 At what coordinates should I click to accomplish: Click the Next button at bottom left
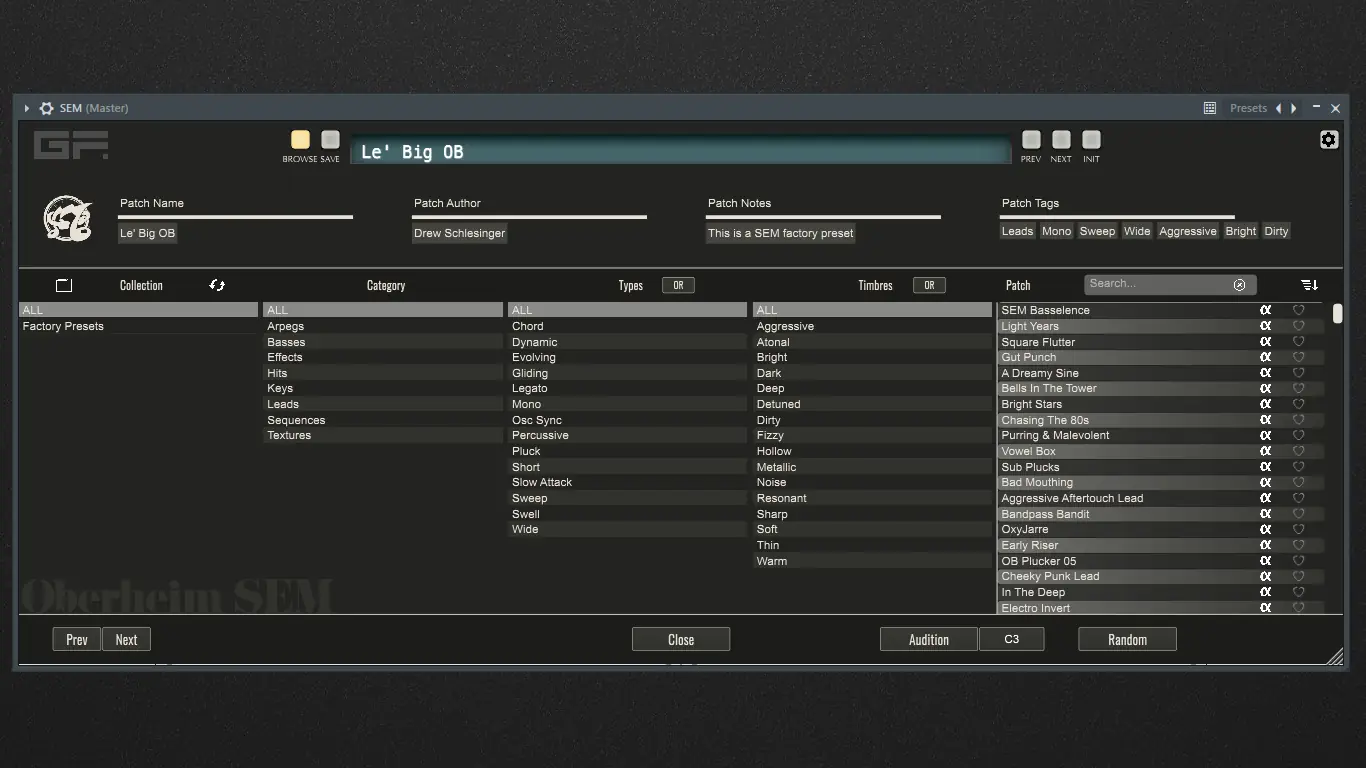[x=126, y=639]
